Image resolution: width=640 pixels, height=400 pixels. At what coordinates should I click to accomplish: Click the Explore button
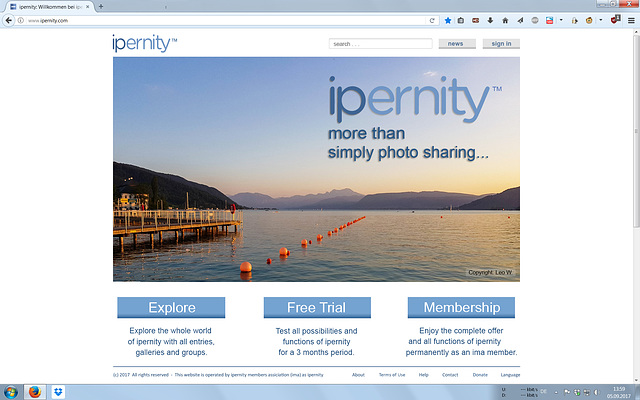(x=171, y=308)
